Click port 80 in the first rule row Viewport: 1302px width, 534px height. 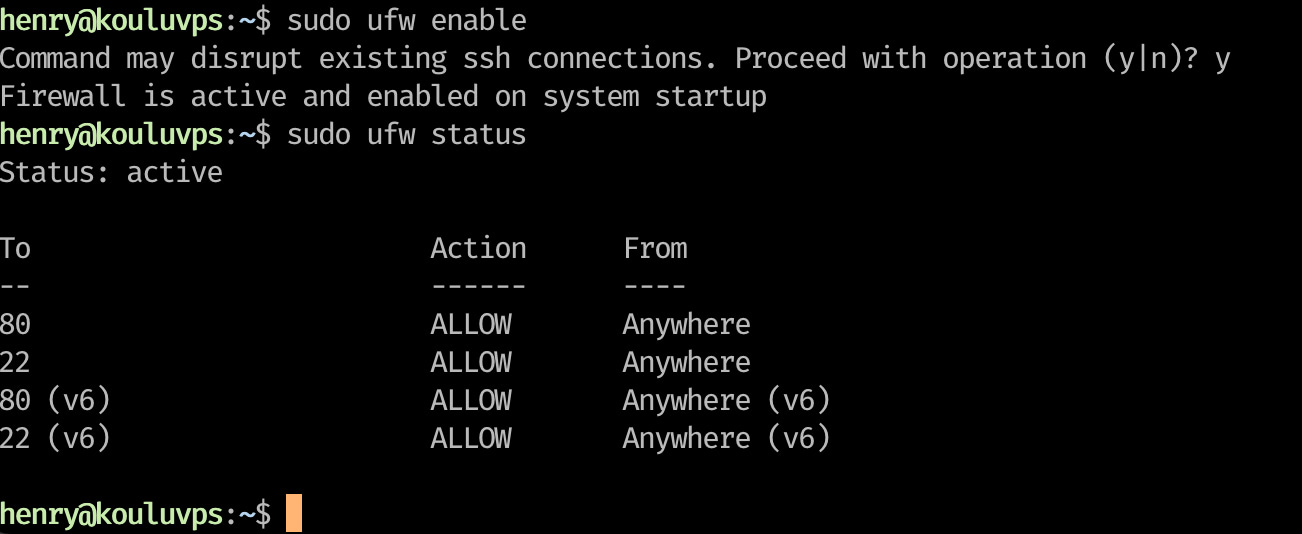(x=15, y=324)
